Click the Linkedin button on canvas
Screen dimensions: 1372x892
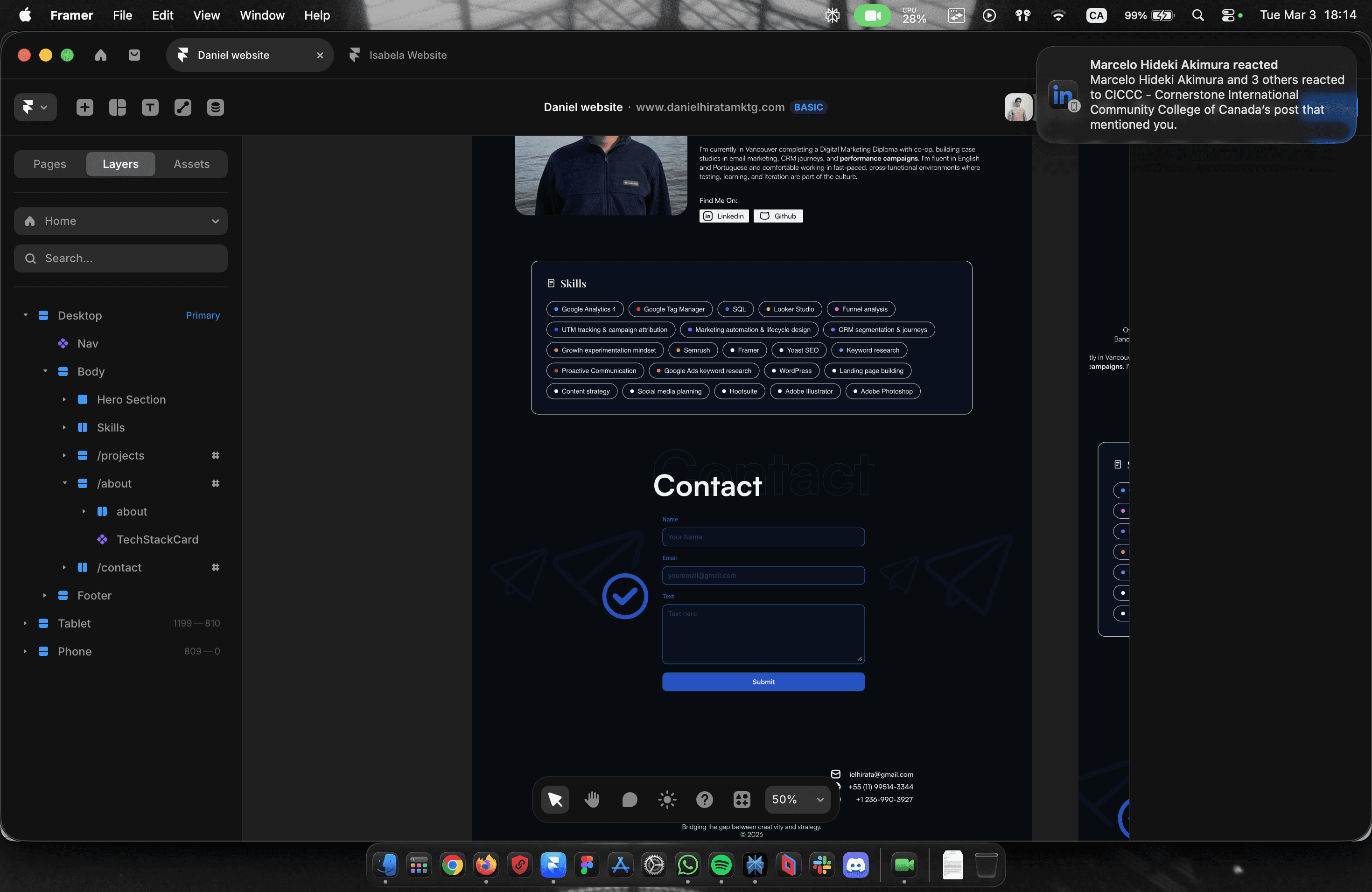pyautogui.click(x=724, y=216)
